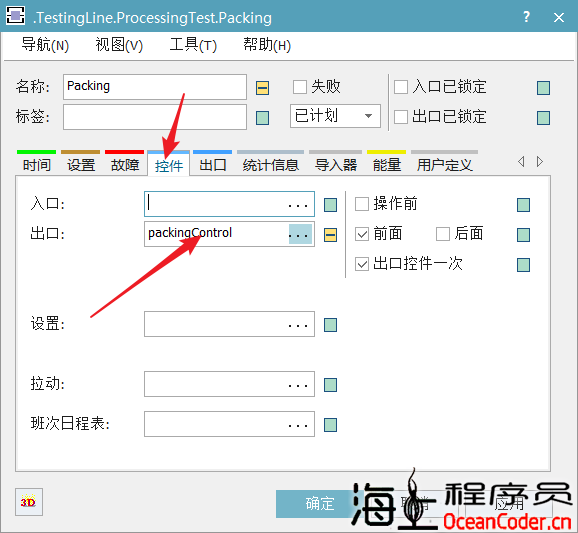Check the 后面 checkbox
This screenshot has height=533, width=578.
pos(443,234)
